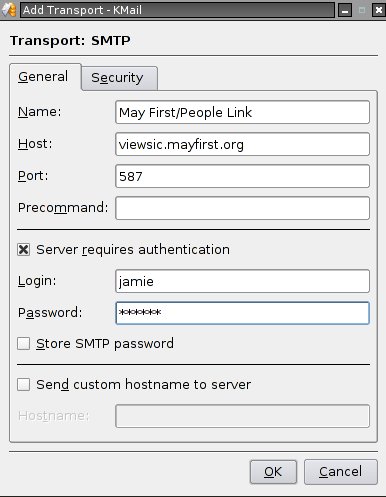Close the Add Transport dialog

click(x=378, y=10)
